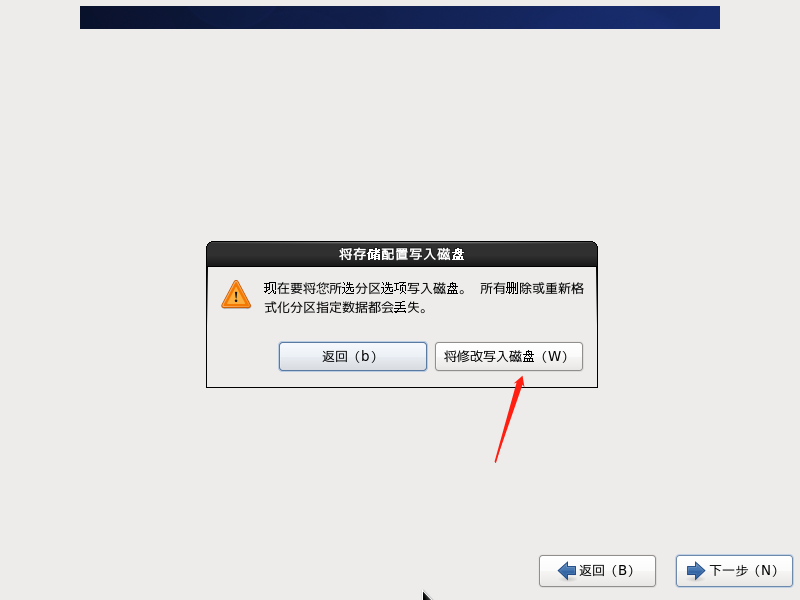Viewport: 800px width, 600px height.
Task: Choose 返回 (b) in the dialog
Action: pos(353,356)
